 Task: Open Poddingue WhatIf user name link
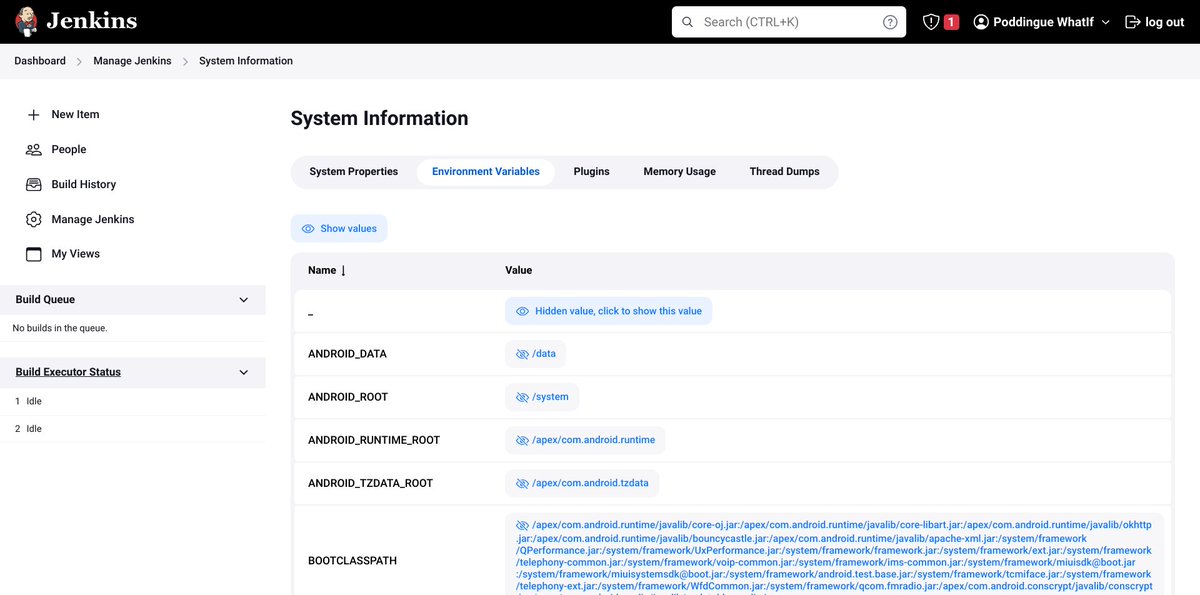point(1043,22)
